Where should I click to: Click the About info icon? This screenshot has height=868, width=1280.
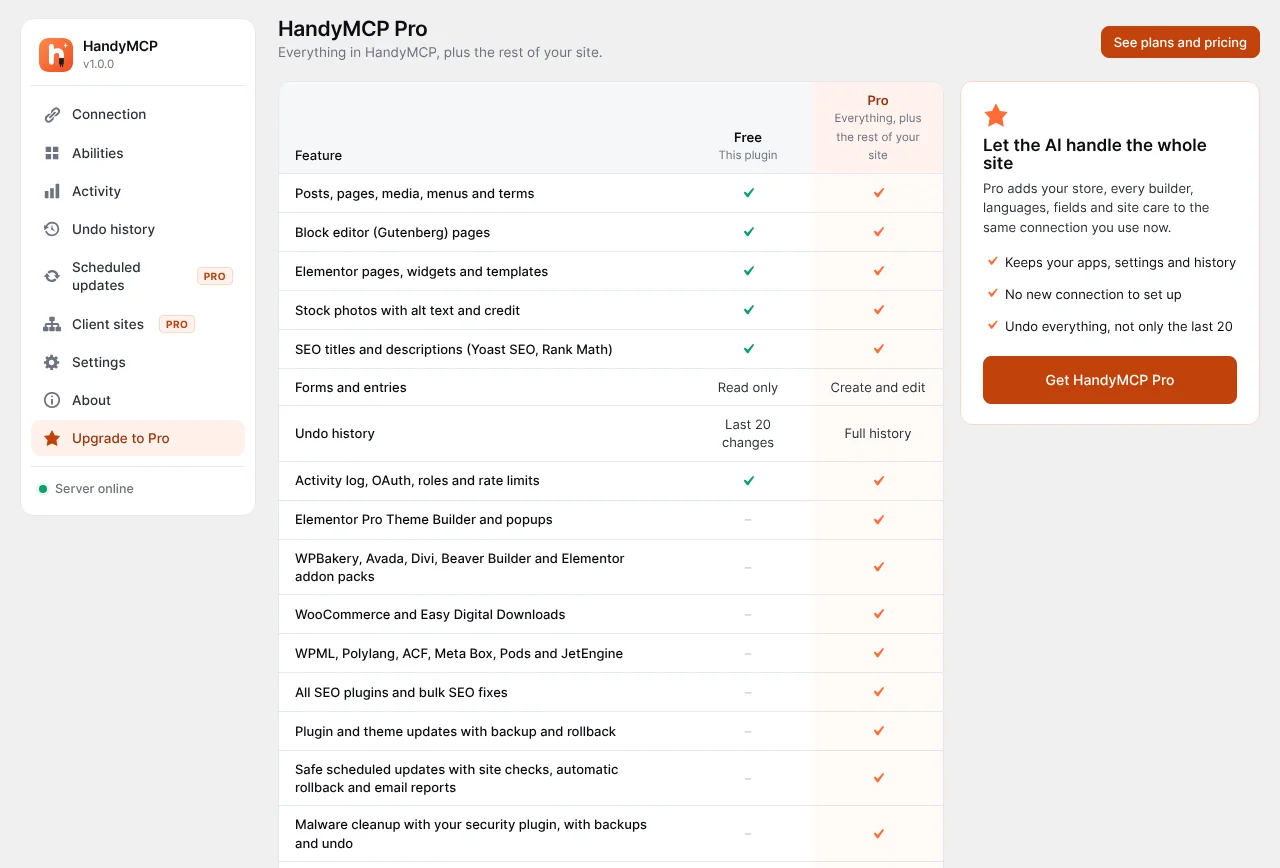point(52,400)
